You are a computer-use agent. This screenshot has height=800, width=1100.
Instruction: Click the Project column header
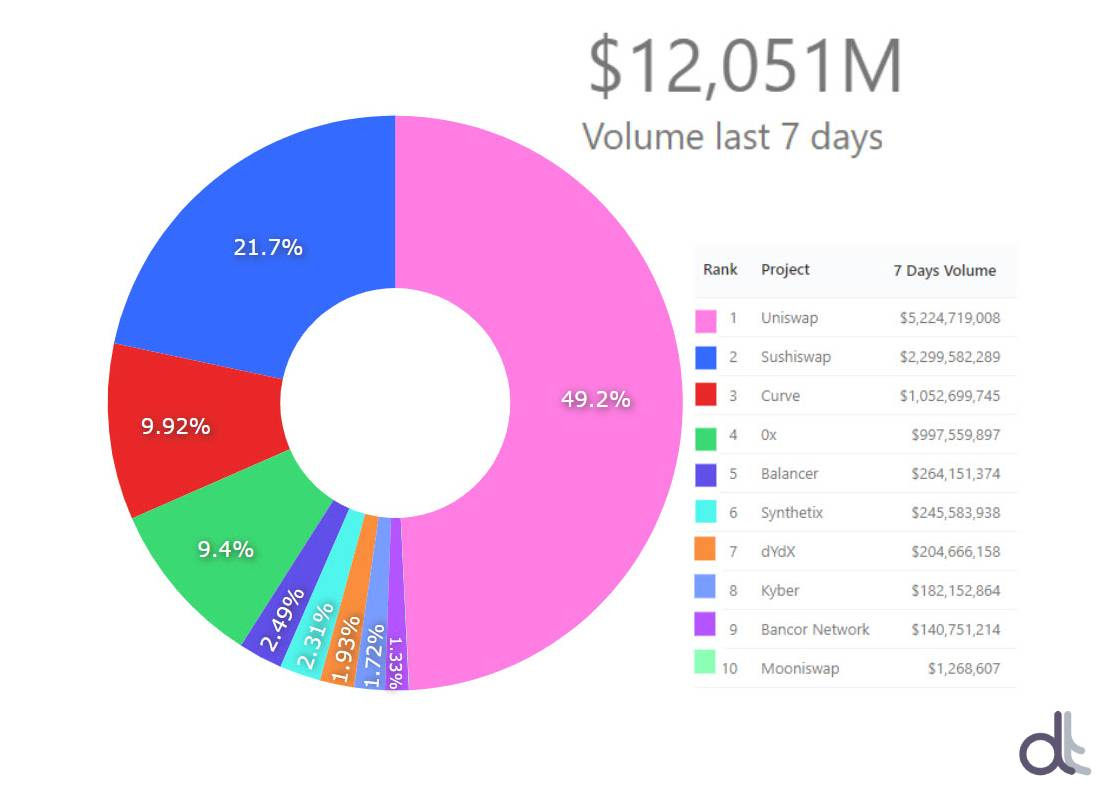785,269
